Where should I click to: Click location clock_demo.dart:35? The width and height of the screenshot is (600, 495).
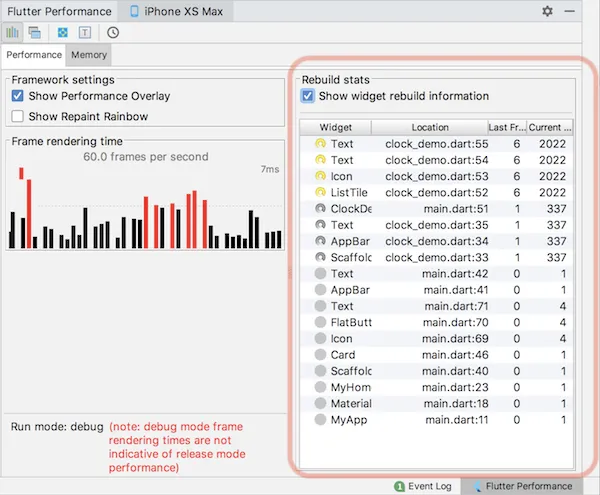[437, 225]
